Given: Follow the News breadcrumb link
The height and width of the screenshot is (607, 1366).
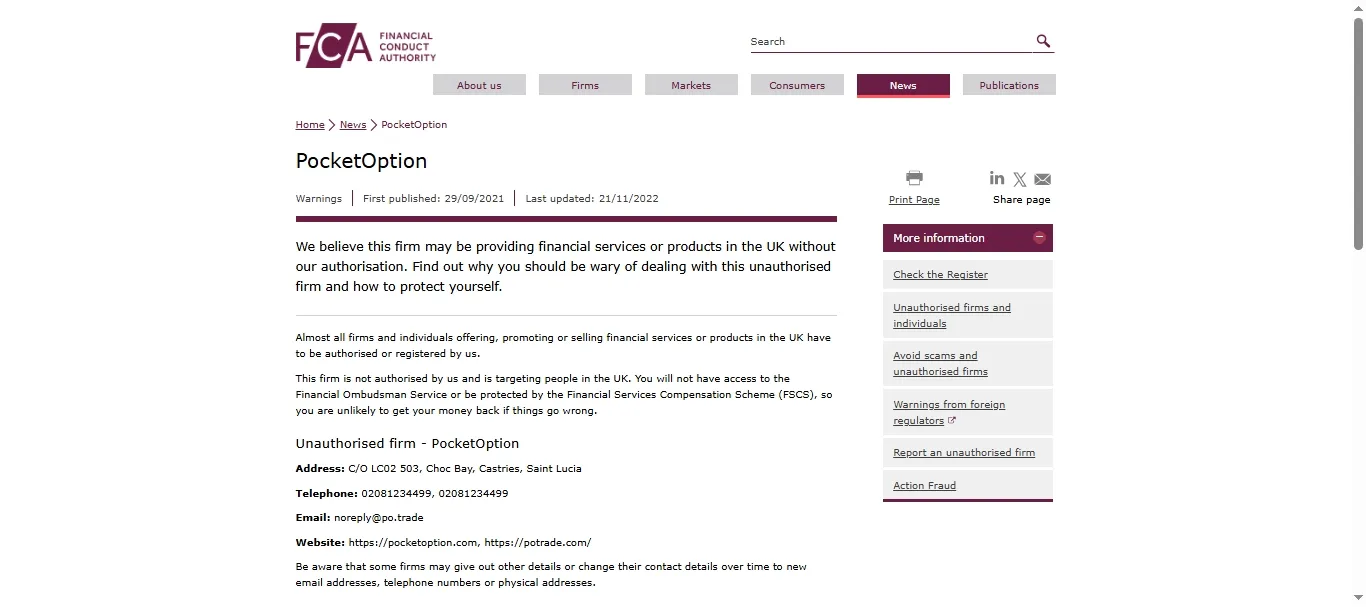Looking at the screenshot, I should tap(353, 125).
